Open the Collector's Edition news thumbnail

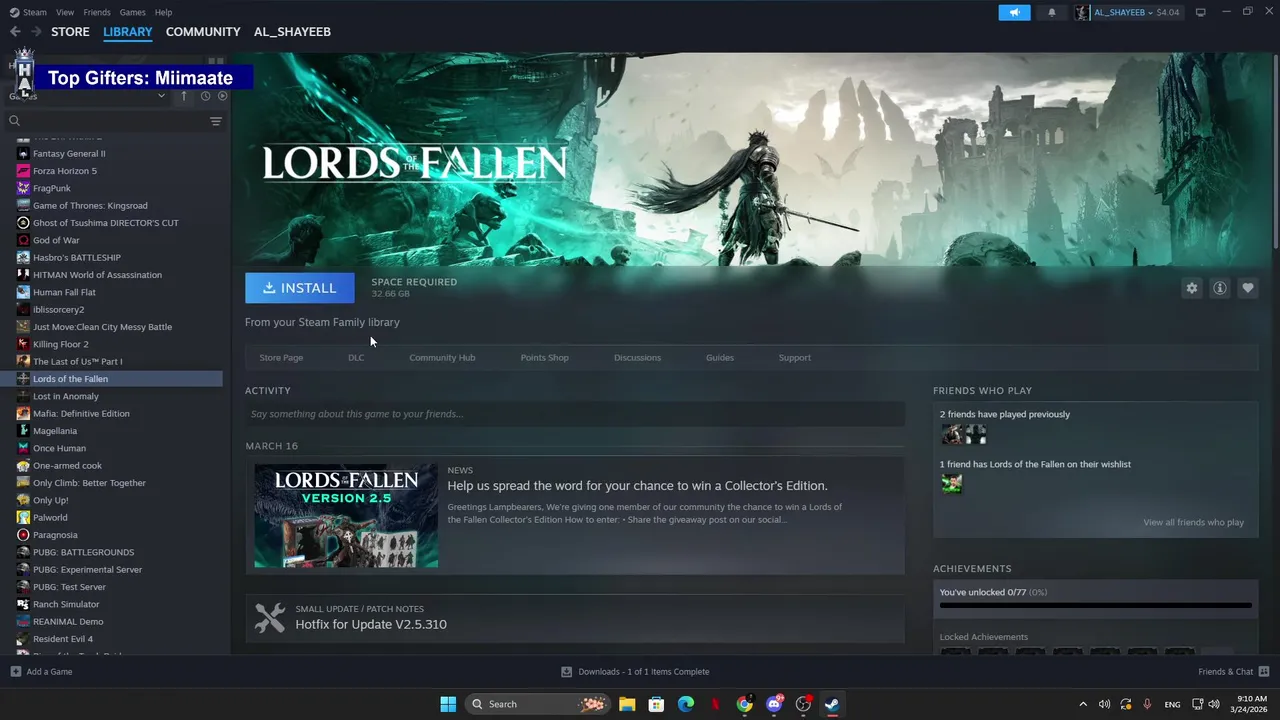(x=346, y=516)
